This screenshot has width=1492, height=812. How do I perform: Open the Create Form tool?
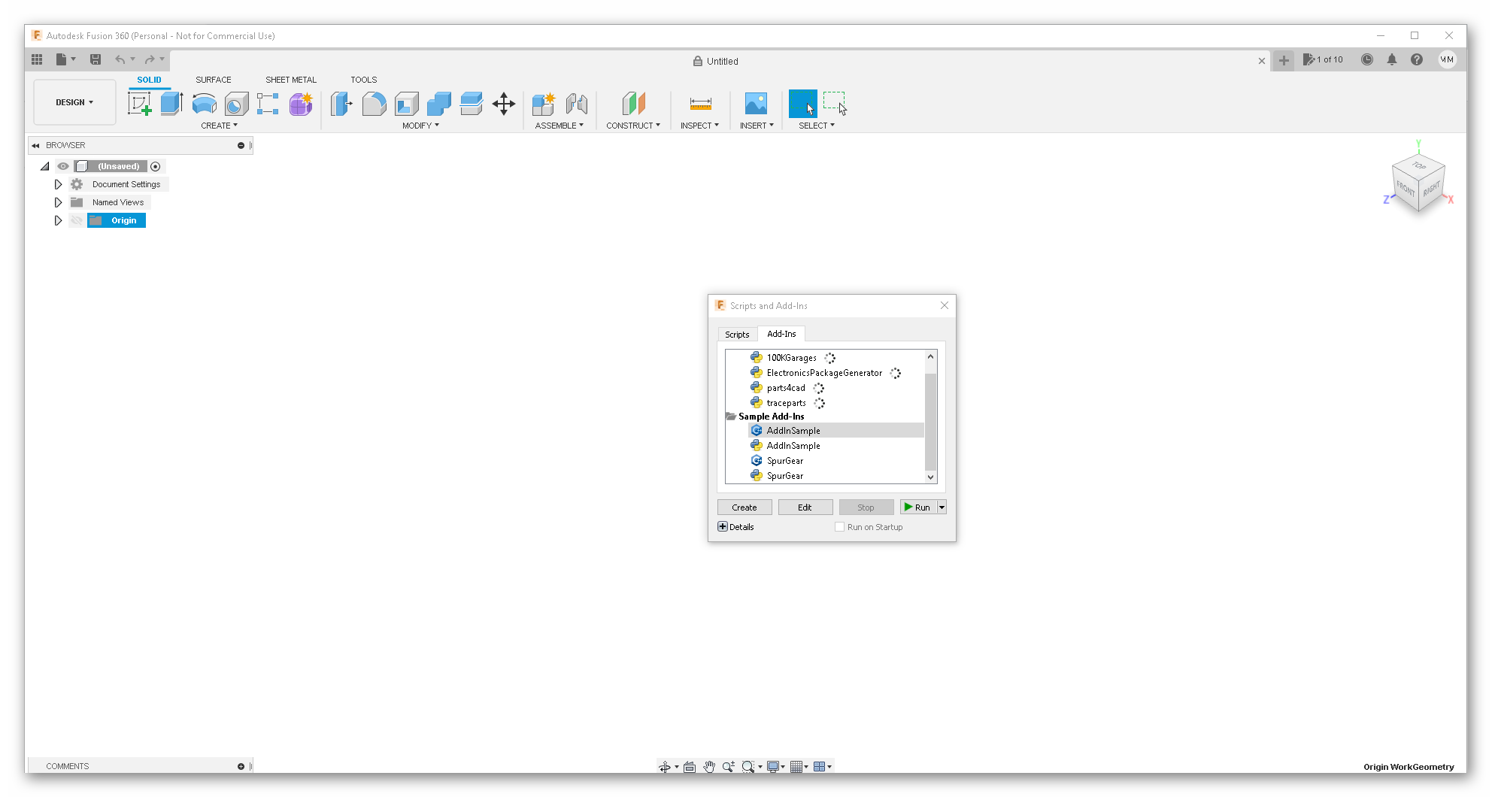click(x=300, y=104)
